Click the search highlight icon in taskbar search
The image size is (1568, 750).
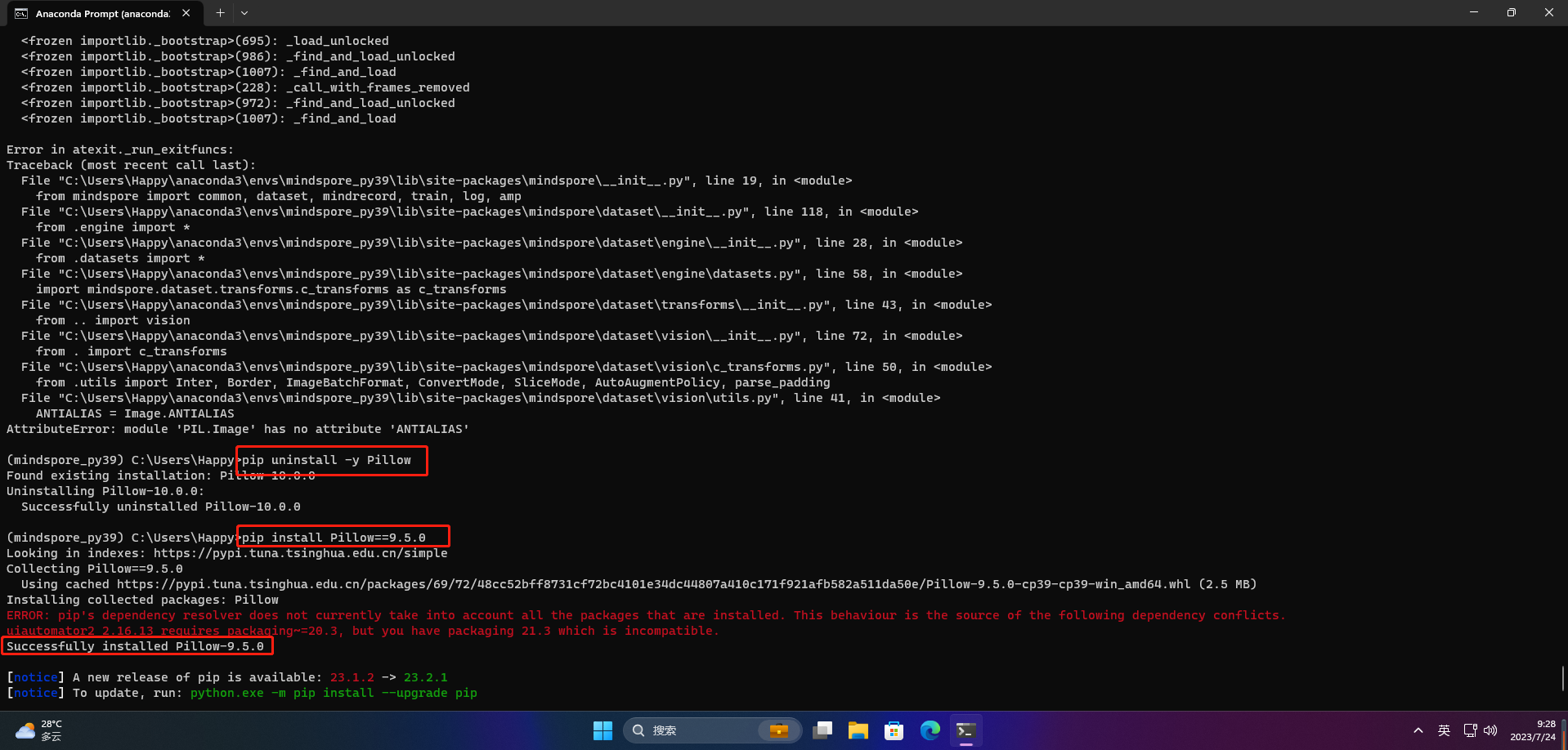[x=778, y=730]
